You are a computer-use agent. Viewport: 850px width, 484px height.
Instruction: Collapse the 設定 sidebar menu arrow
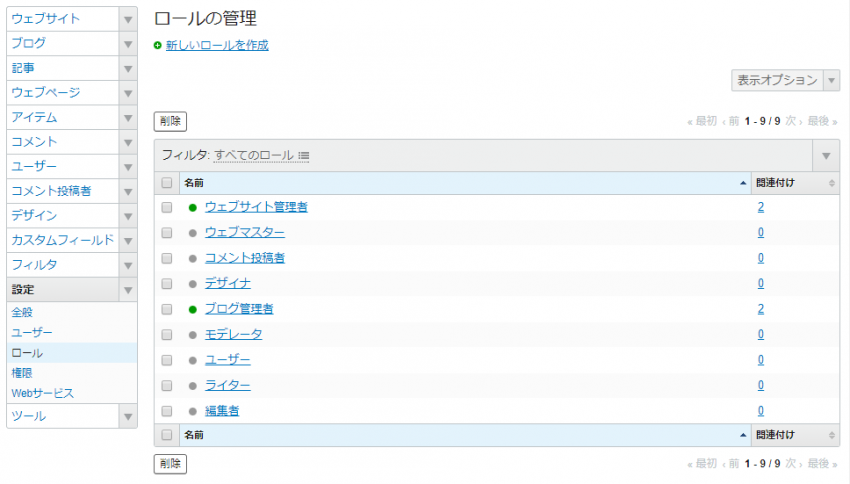coord(128,291)
